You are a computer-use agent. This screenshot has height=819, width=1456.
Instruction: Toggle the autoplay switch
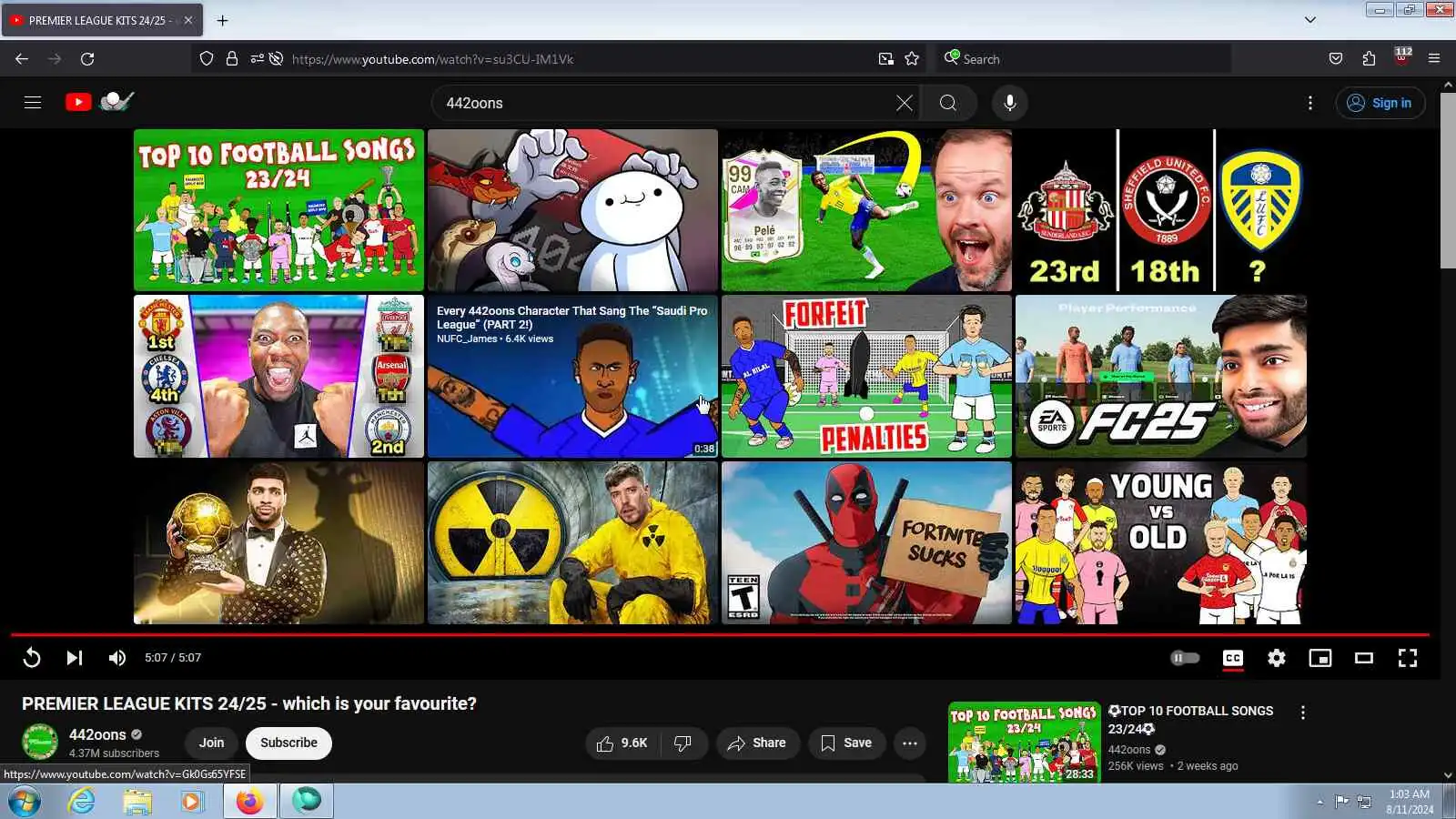(x=1185, y=658)
